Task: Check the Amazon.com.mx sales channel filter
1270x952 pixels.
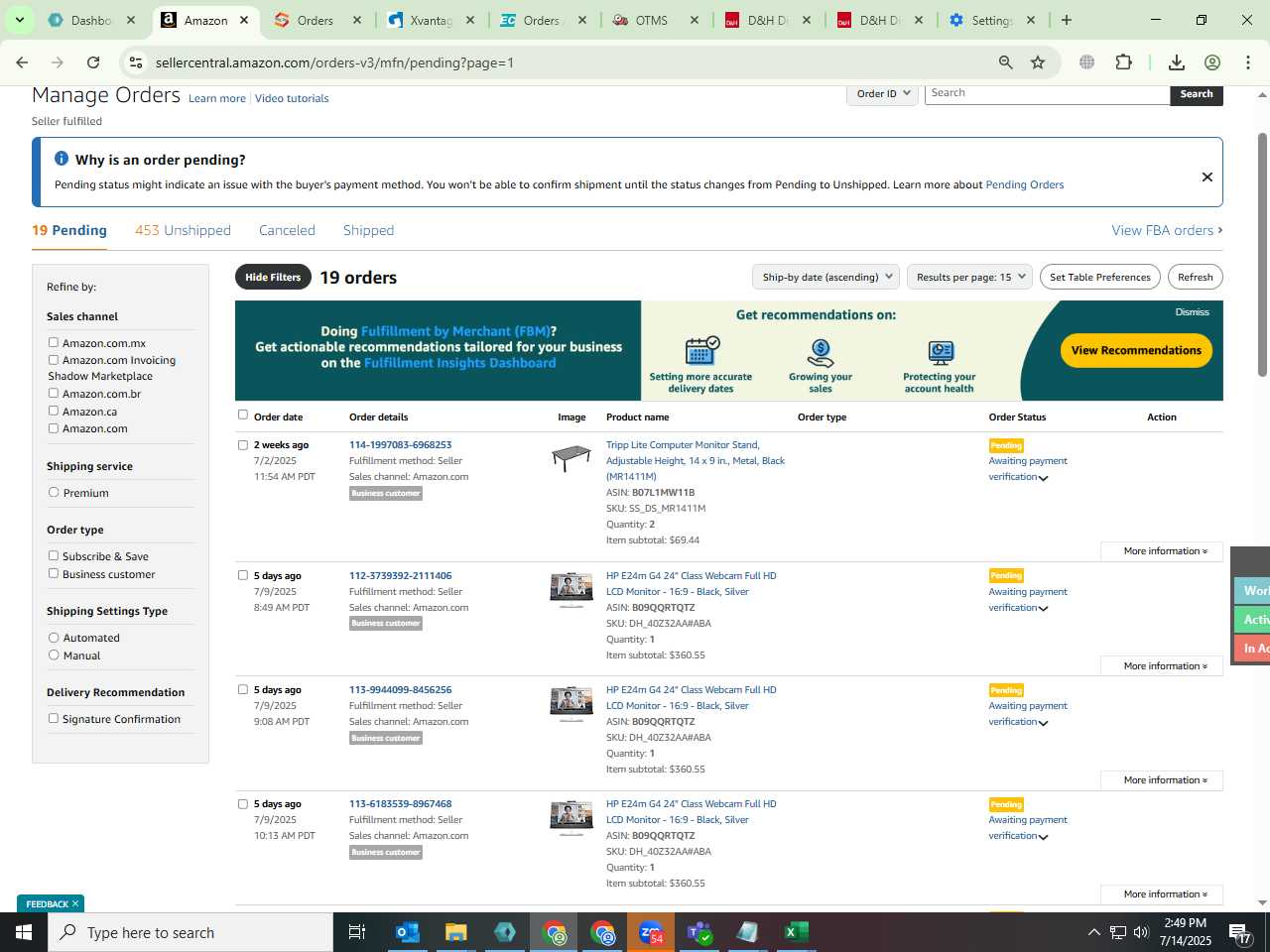Action: 54,342
